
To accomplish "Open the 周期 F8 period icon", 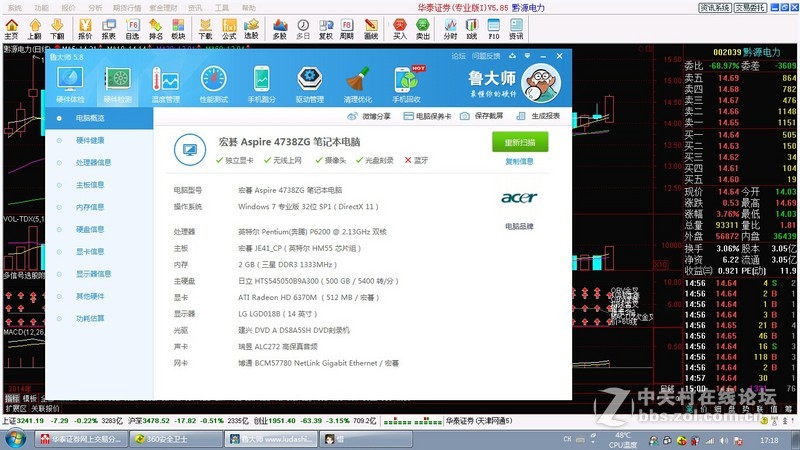I will [347, 29].
